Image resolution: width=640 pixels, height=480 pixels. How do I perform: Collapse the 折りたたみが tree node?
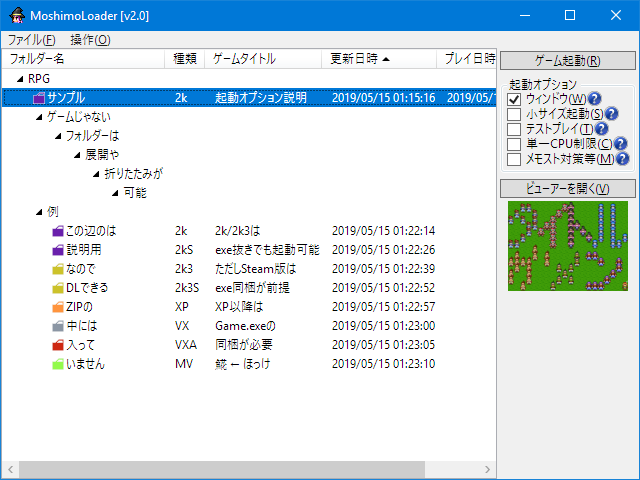[96, 174]
